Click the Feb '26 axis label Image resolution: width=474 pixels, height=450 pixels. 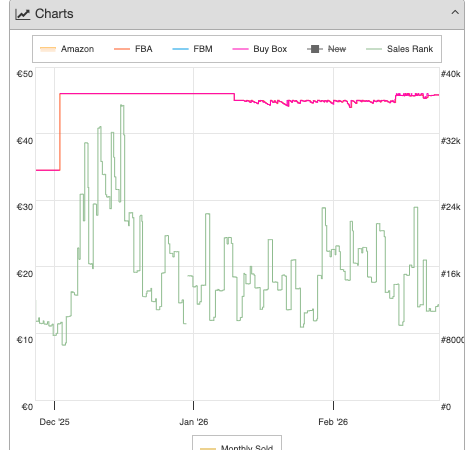pyautogui.click(x=333, y=422)
